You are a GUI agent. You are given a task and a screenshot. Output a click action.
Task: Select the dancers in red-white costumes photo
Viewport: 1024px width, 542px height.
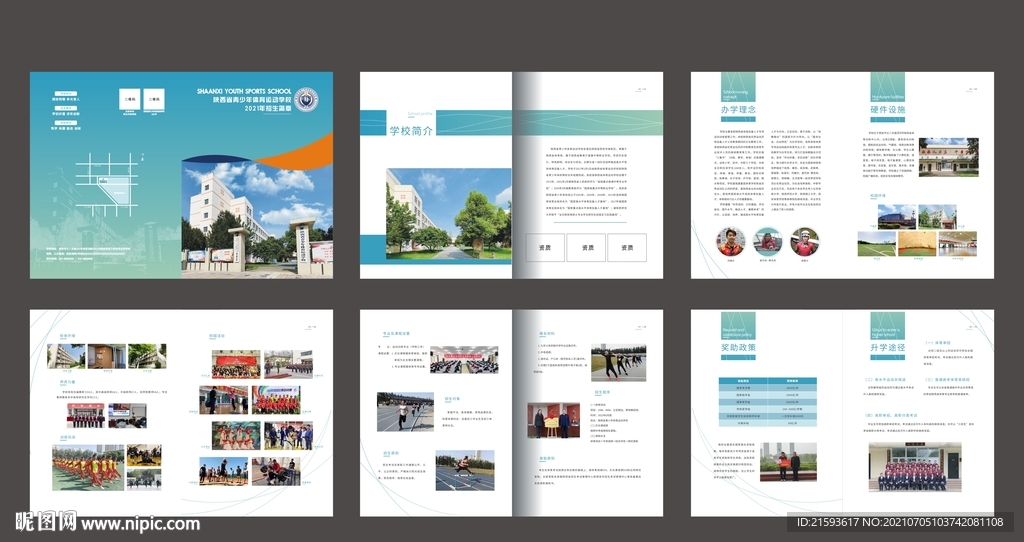(x=236, y=436)
